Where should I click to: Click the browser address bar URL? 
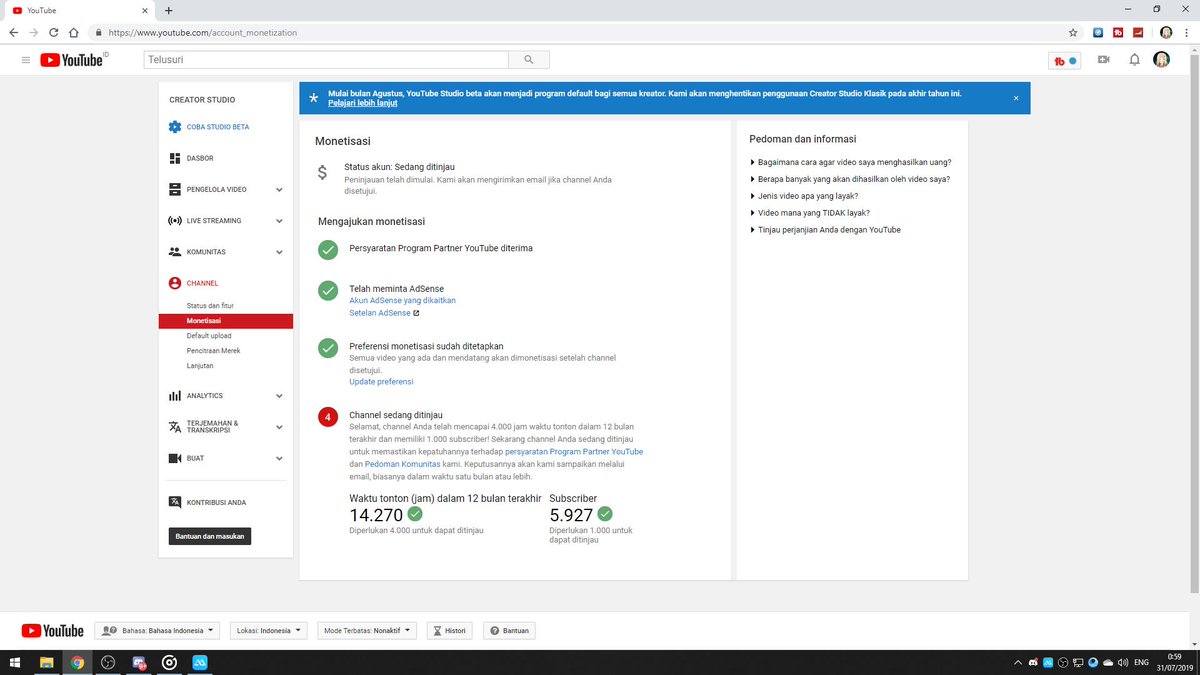(x=203, y=32)
